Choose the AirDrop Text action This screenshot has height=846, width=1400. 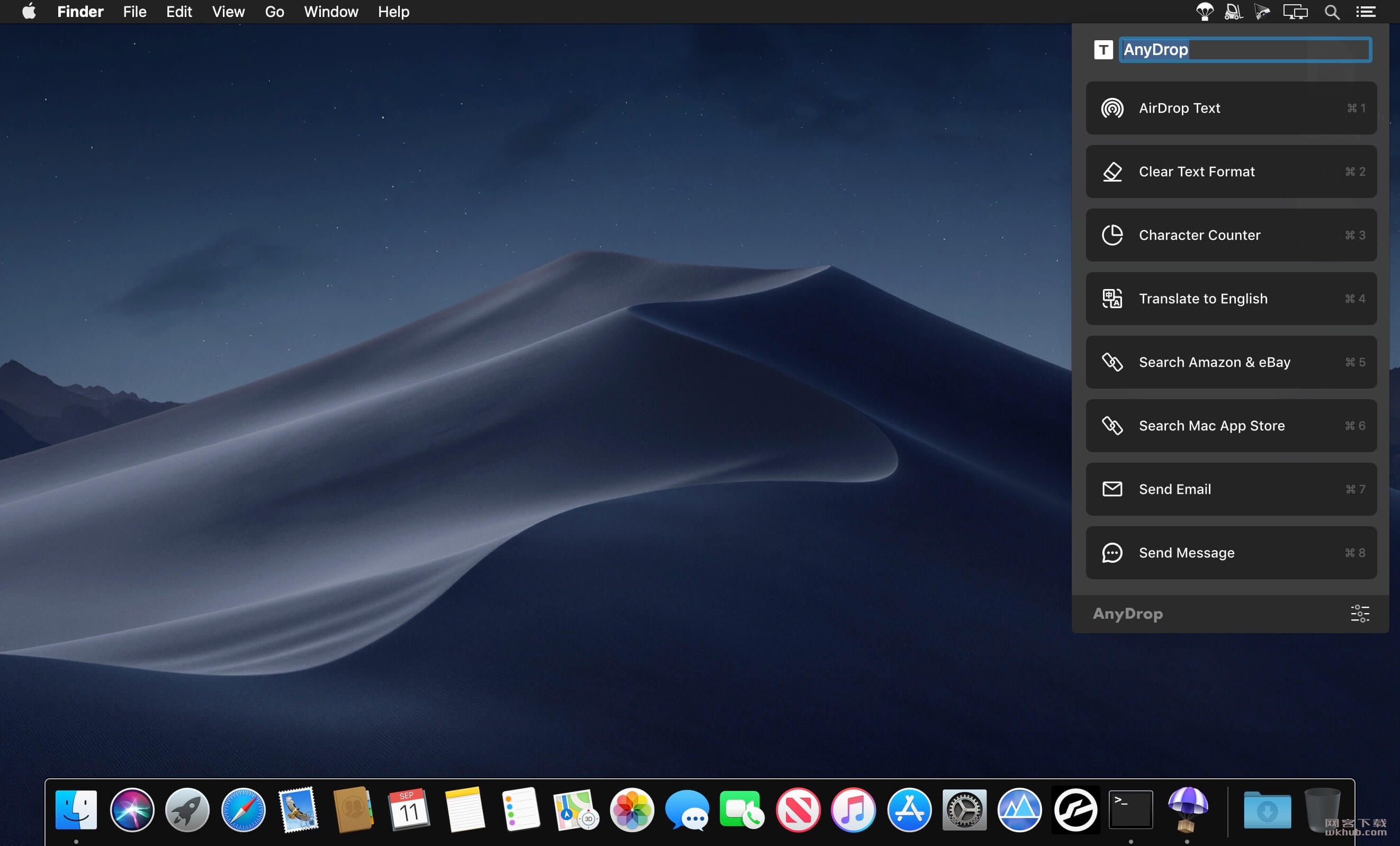[1231, 108]
